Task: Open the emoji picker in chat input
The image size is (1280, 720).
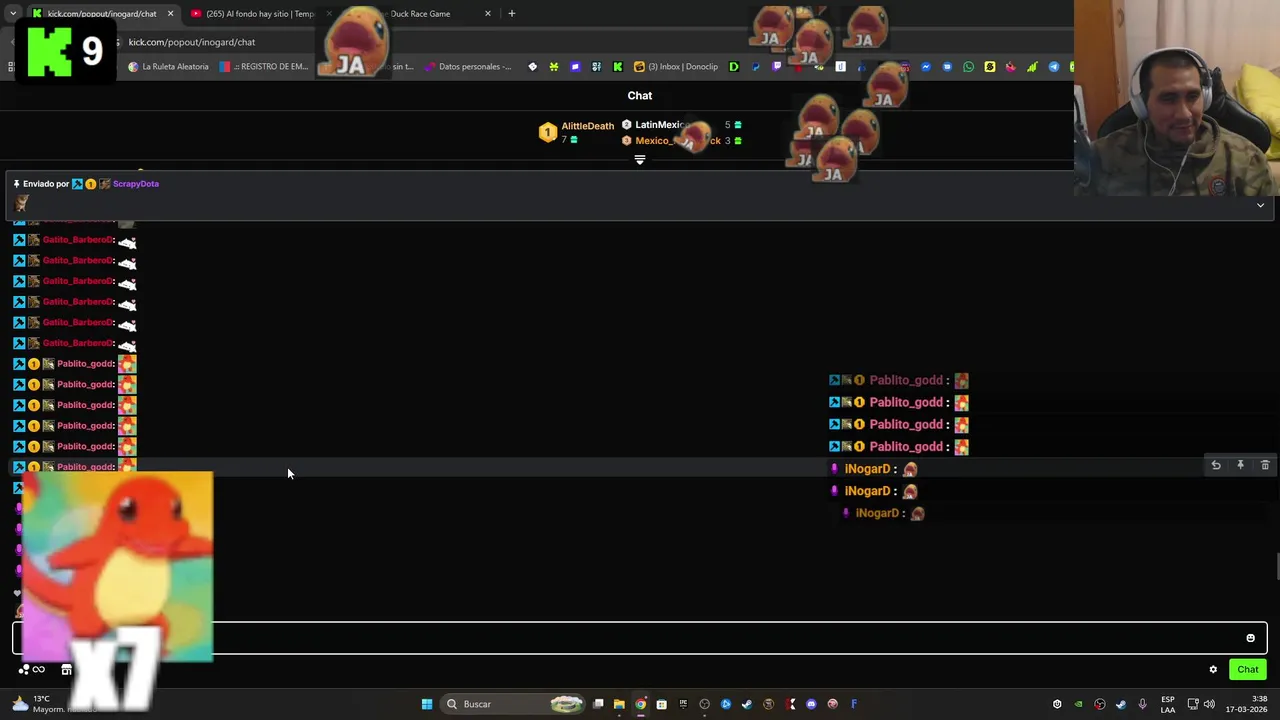Action: (1250, 638)
